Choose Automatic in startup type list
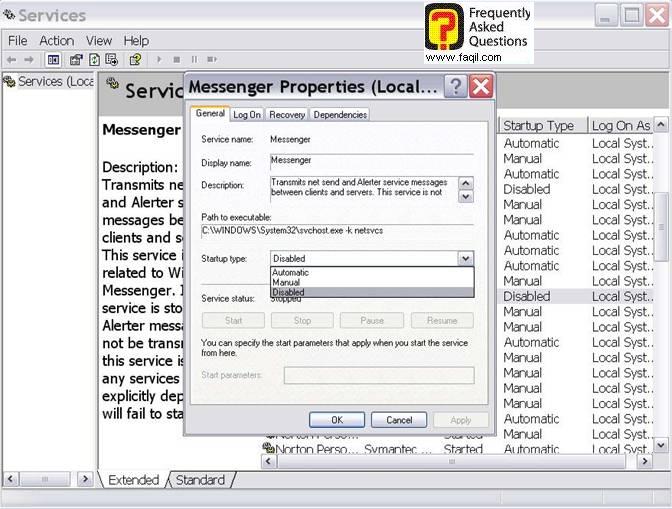 pos(372,272)
